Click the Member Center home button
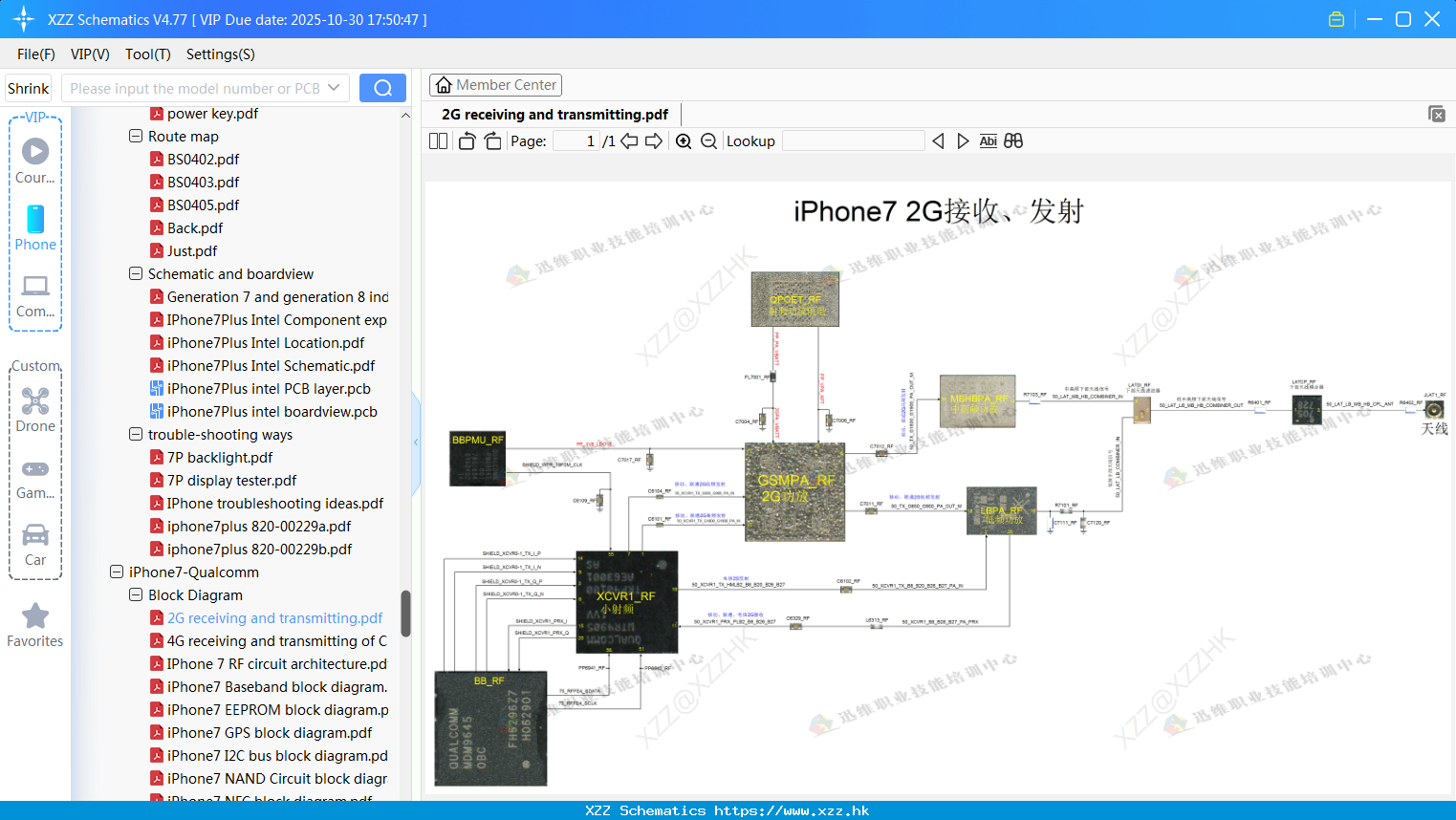The height and width of the screenshot is (820, 1456). tap(495, 85)
